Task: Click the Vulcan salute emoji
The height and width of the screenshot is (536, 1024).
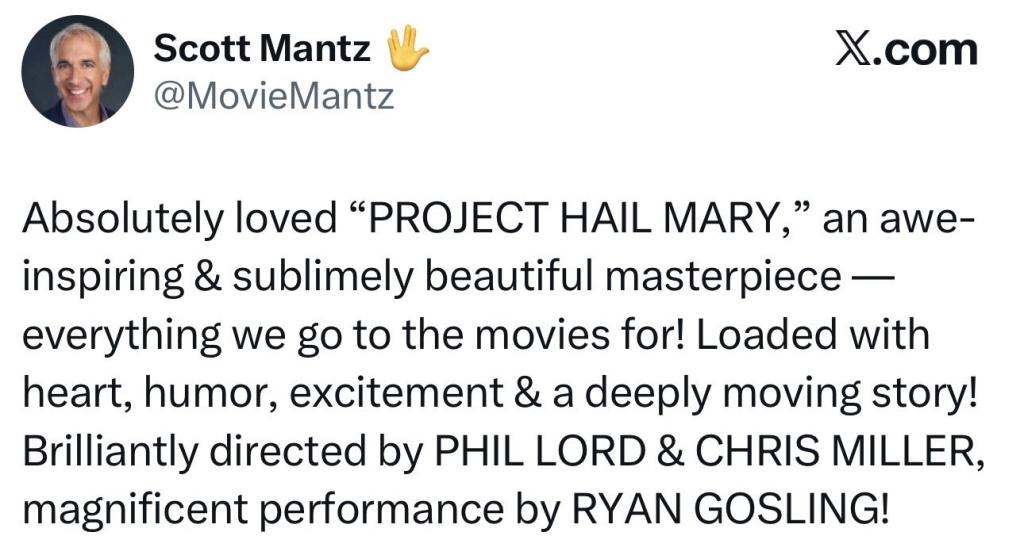Action: tap(408, 46)
